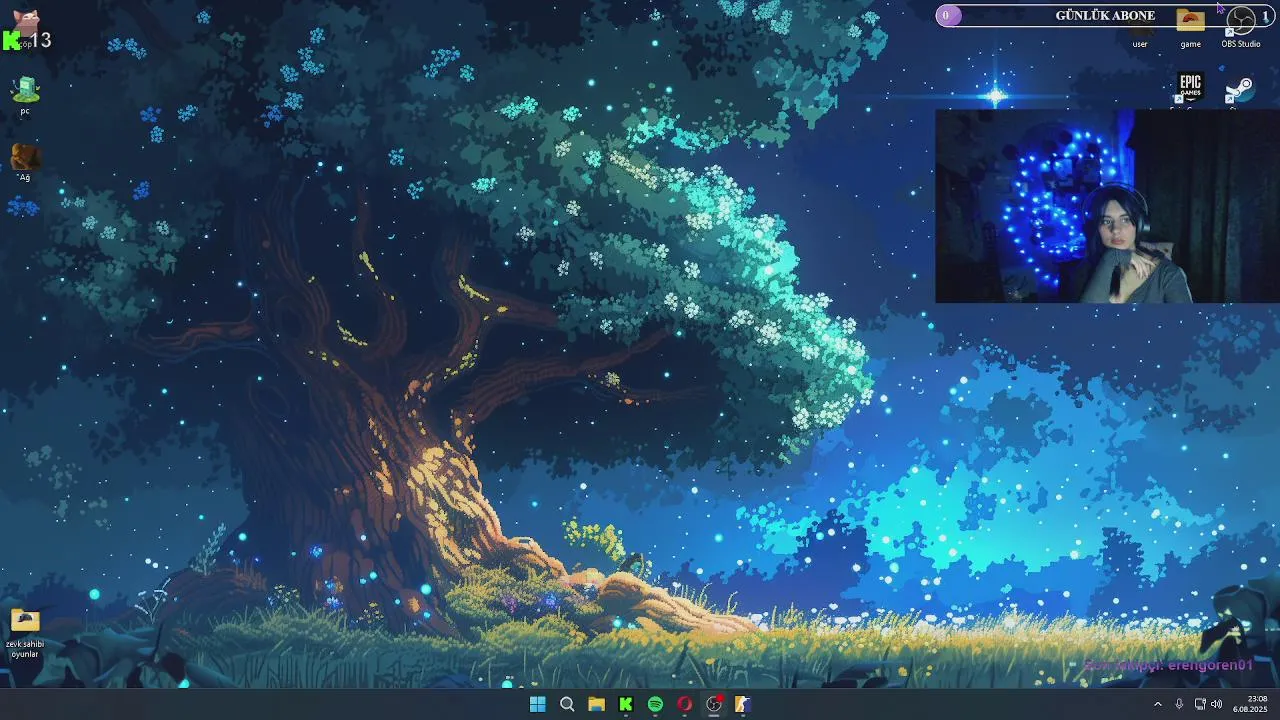Open Opera browser from taskbar
Image resolution: width=1280 pixels, height=720 pixels.
point(685,704)
